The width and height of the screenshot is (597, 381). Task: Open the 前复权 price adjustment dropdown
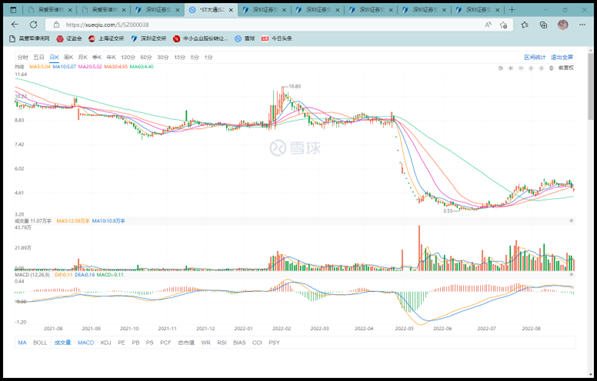[x=566, y=68]
